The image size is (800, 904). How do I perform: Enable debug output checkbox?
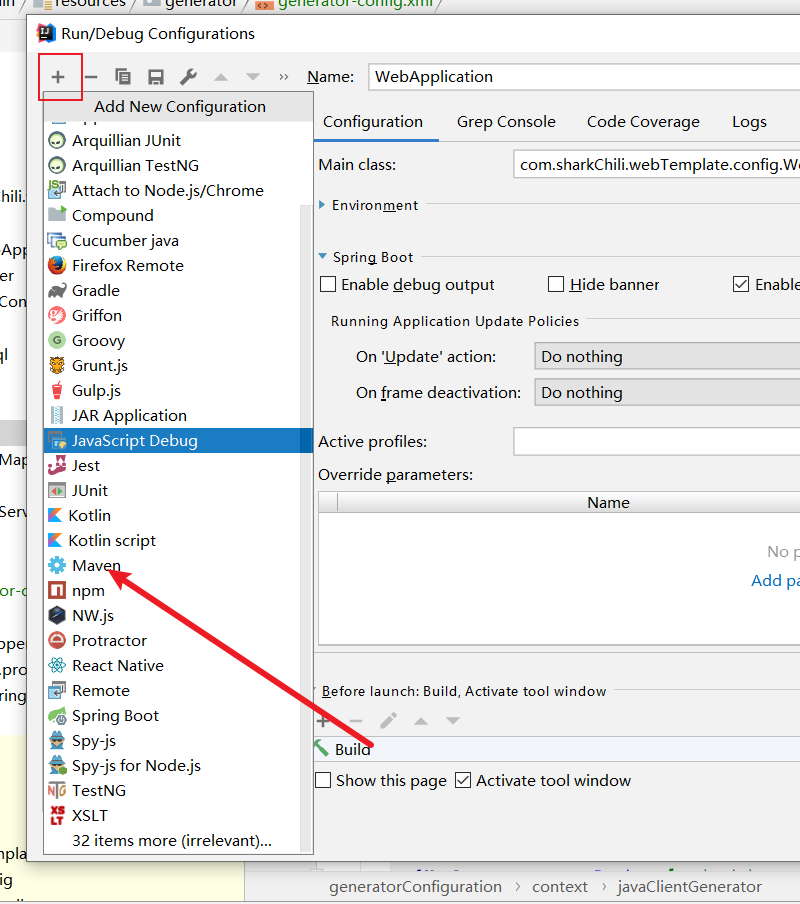click(x=328, y=285)
